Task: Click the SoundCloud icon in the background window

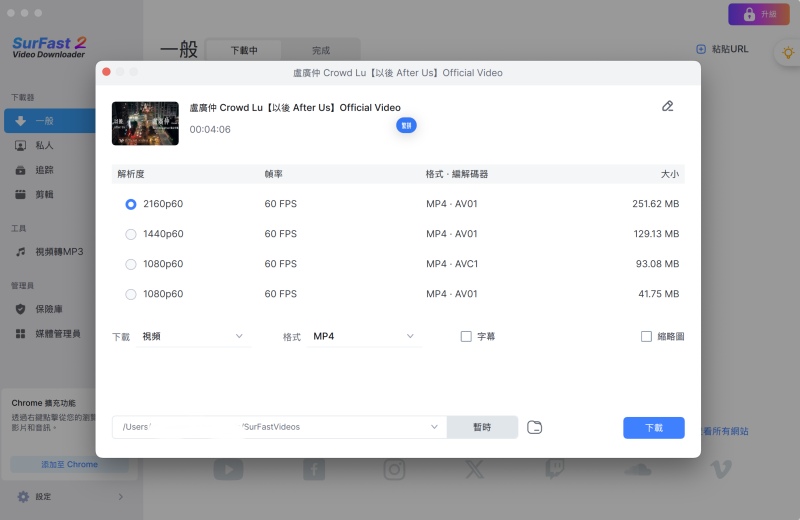Action: click(638, 469)
